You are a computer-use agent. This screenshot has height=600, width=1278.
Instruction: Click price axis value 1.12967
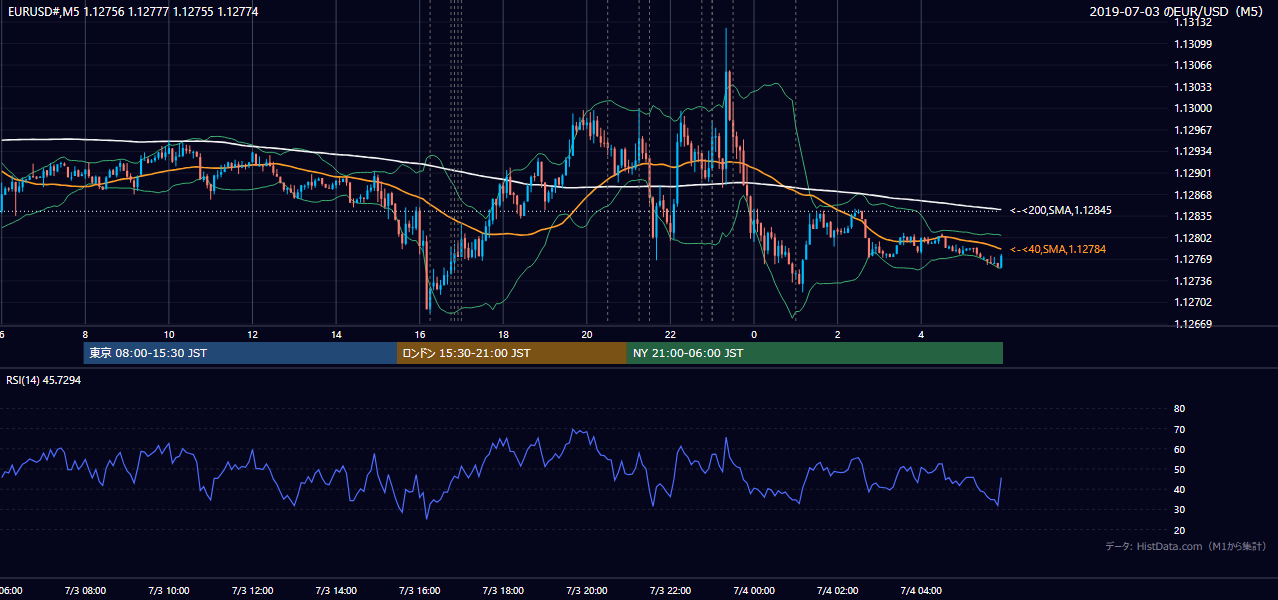(x=1194, y=130)
